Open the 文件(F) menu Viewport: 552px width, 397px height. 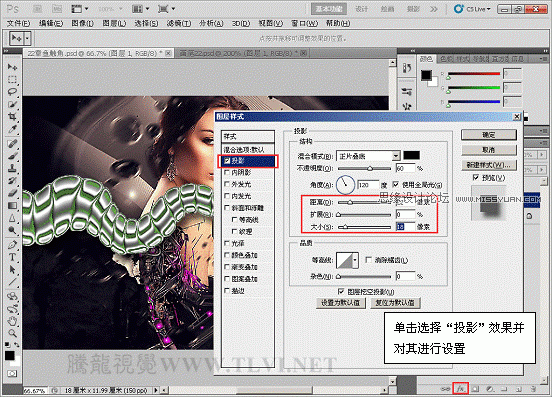tap(18, 23)
